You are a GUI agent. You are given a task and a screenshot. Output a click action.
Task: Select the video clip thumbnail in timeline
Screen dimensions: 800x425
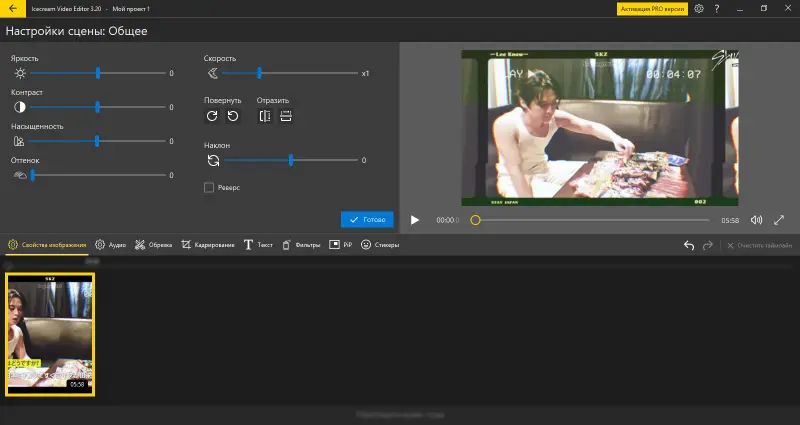coord(50,332)
